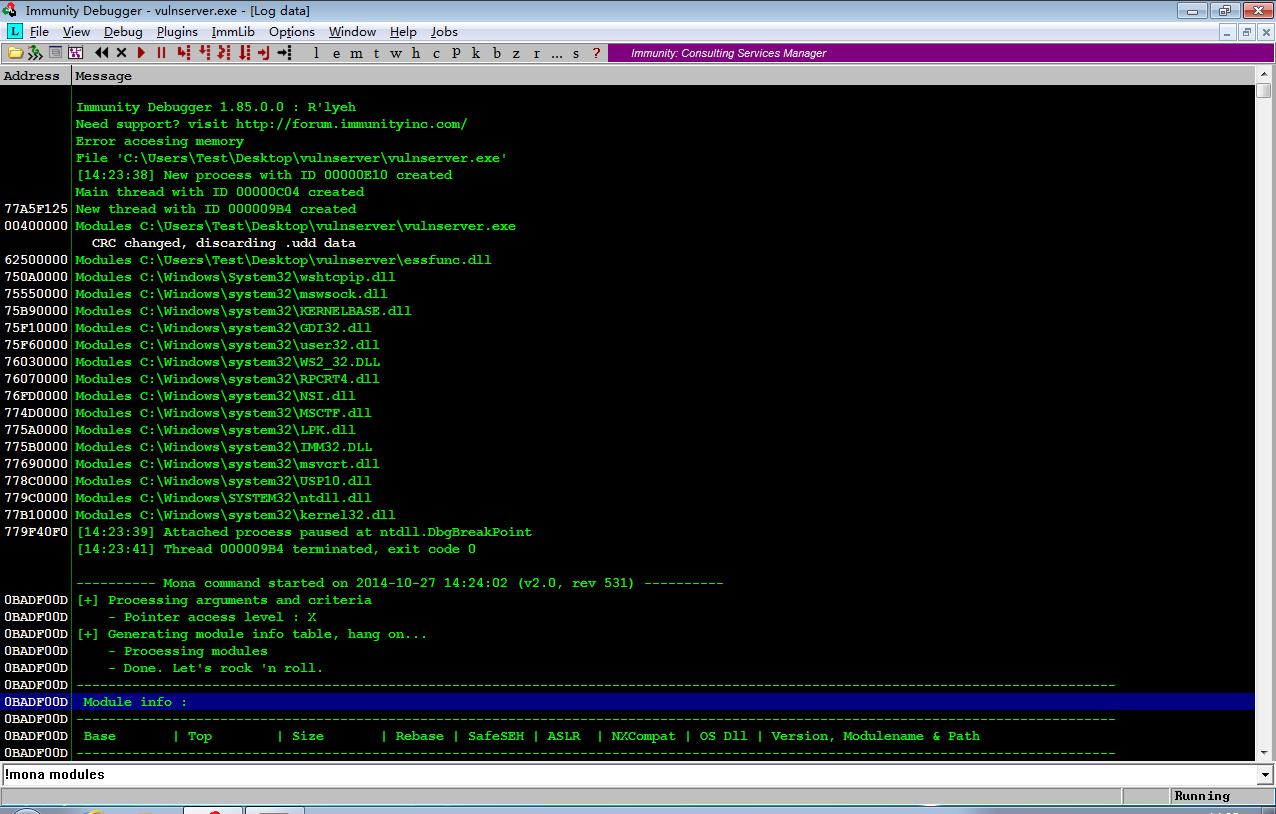The image size is (1276, 814).
Task: Close the debugged program with X icon
Action: (x=121, y=53)
